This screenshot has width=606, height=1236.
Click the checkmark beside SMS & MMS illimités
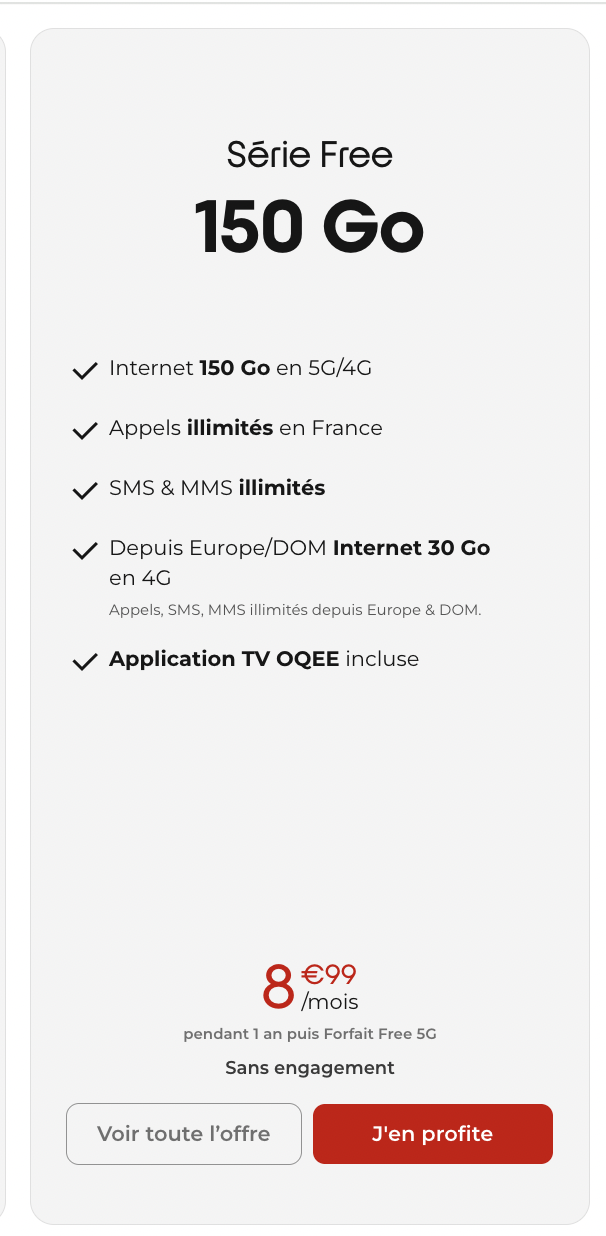click(84, 491)
